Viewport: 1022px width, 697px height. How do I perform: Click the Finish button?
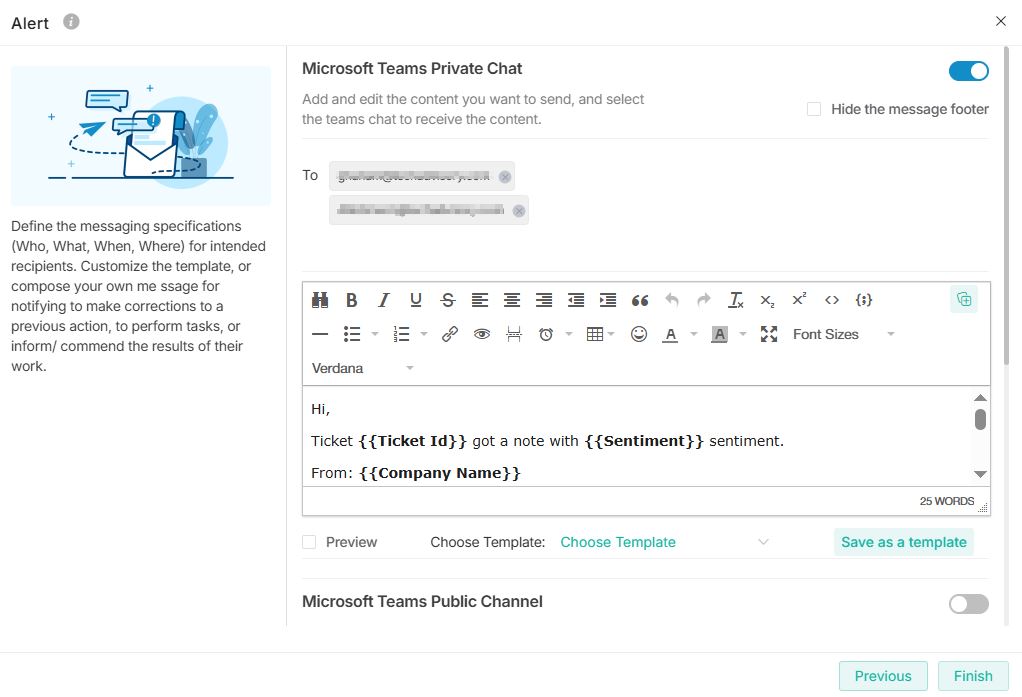(x=972, y=676)
